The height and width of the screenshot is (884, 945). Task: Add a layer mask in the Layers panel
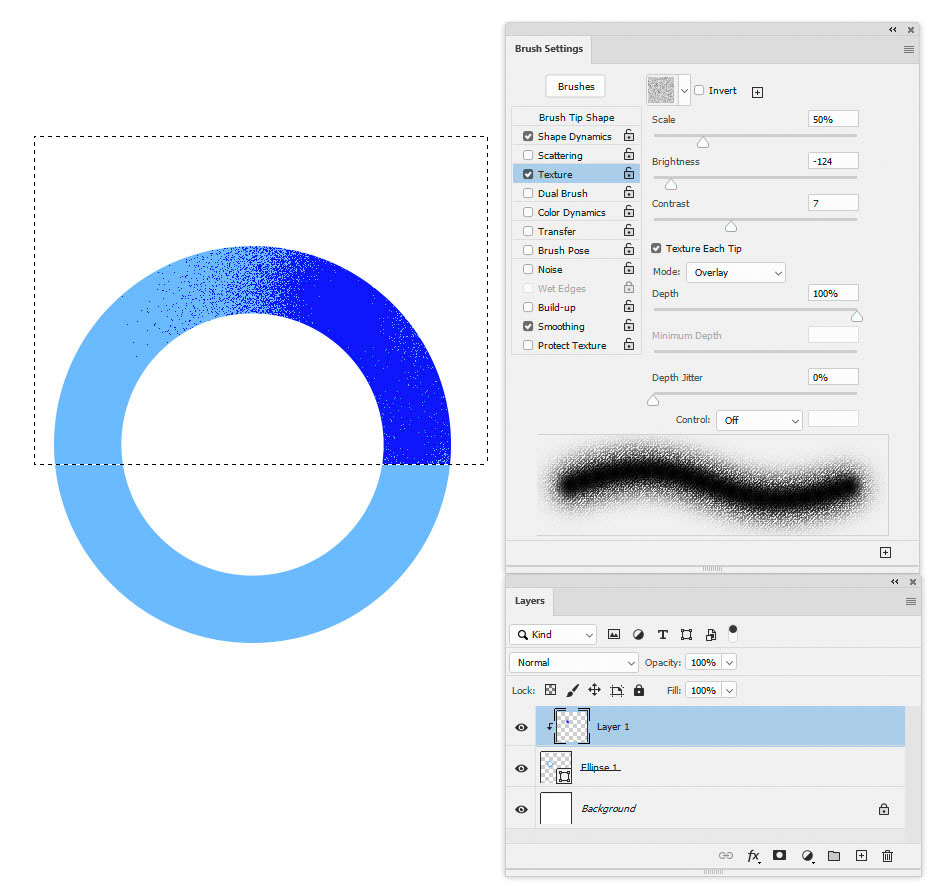tap(779, 856)
